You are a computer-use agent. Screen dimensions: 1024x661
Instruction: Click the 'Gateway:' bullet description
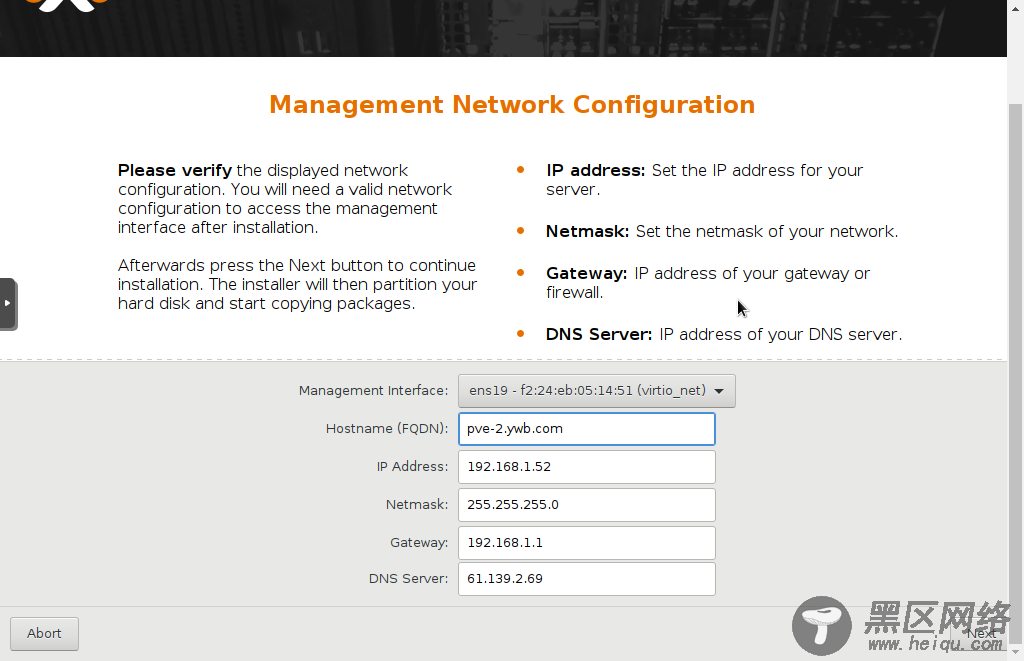coord(708,282)
